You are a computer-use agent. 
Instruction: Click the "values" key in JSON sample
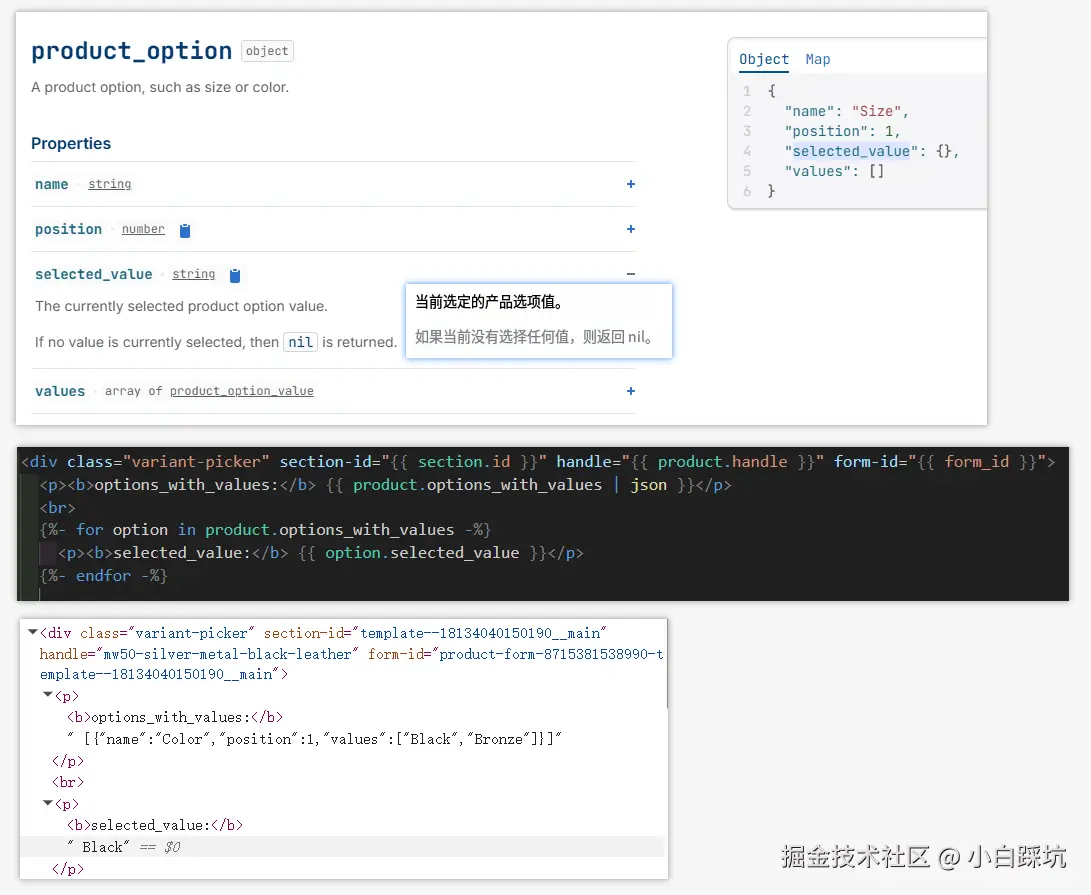817,171
